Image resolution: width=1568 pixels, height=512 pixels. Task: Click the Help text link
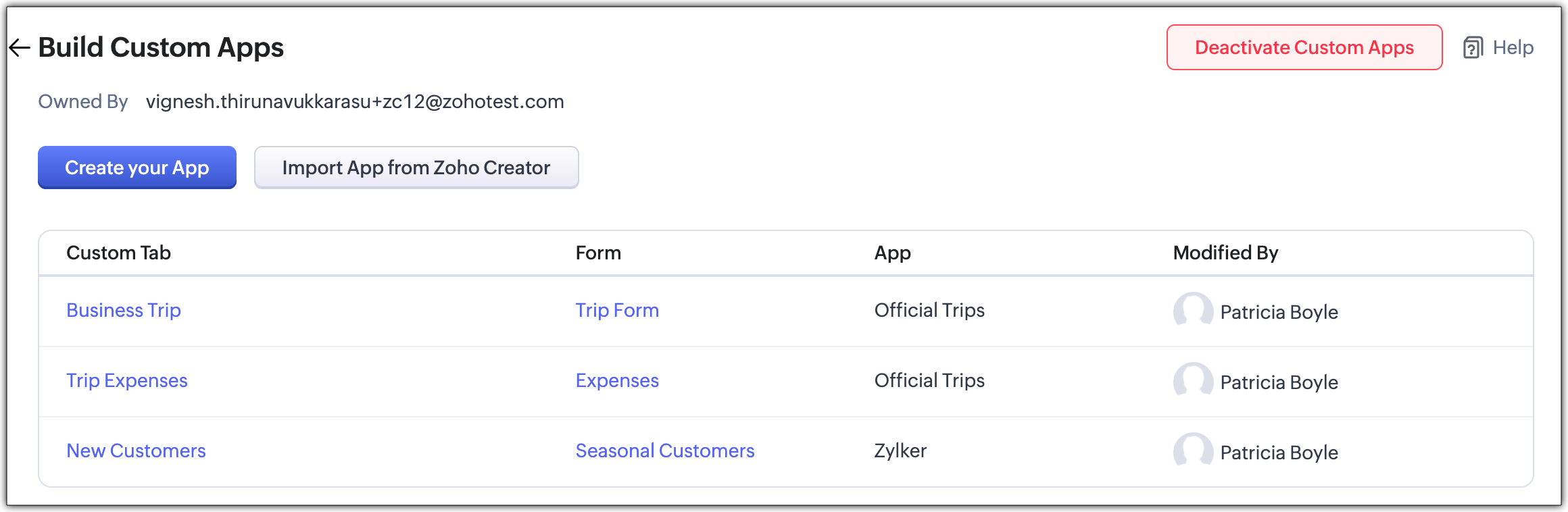1513,47
